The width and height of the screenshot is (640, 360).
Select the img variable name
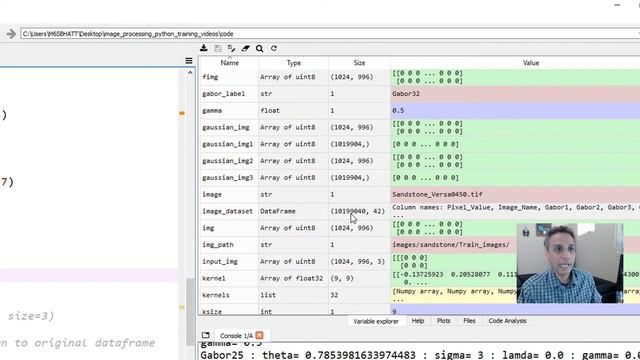coord(208,228)
